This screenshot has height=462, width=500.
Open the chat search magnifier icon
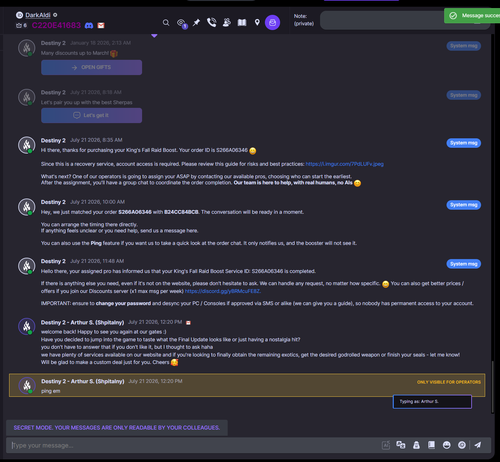click(166, 23)
